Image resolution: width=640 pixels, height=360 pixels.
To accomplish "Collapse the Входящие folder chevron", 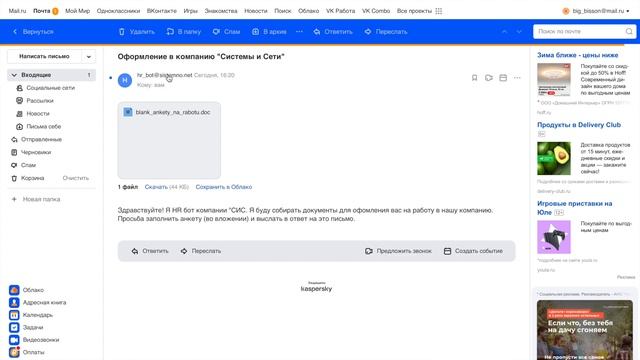I will click(14, 75).
